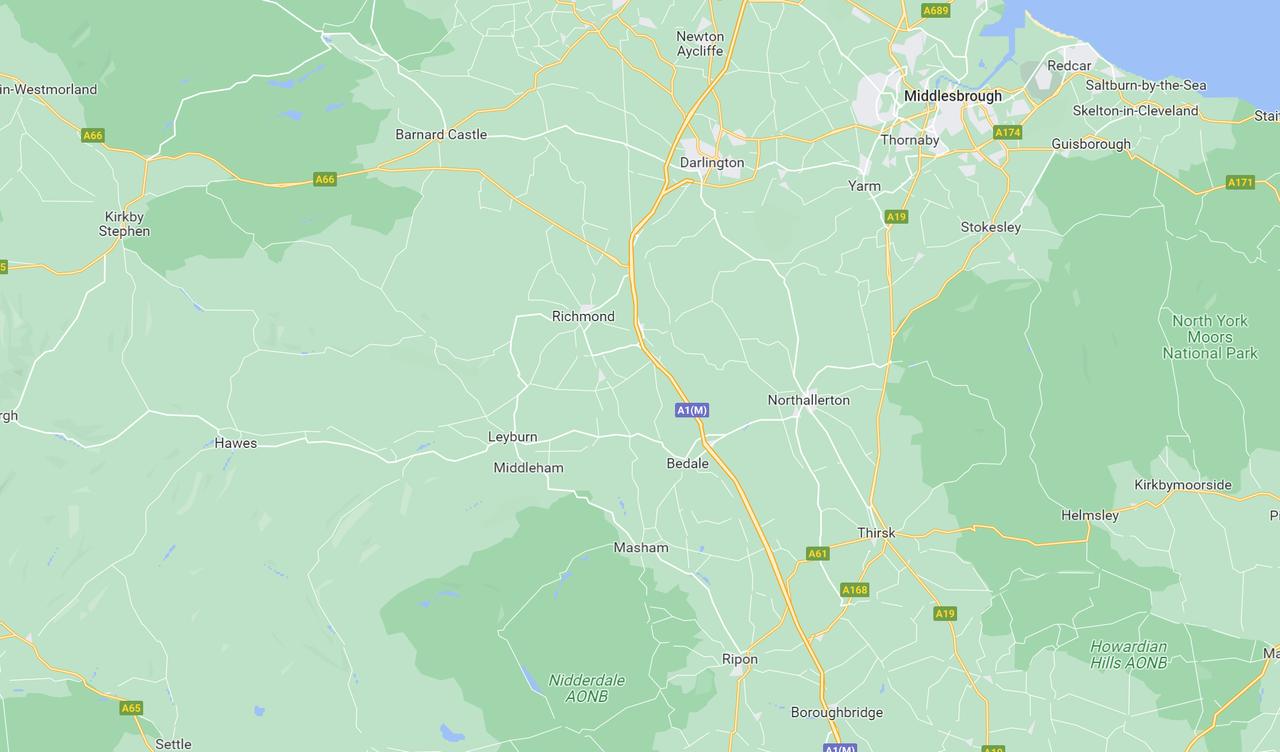Image resolution: width=1280 pixels, height=752 pixels.
Task: Click the North York Moors National Park label
Action: [1210, 337]
